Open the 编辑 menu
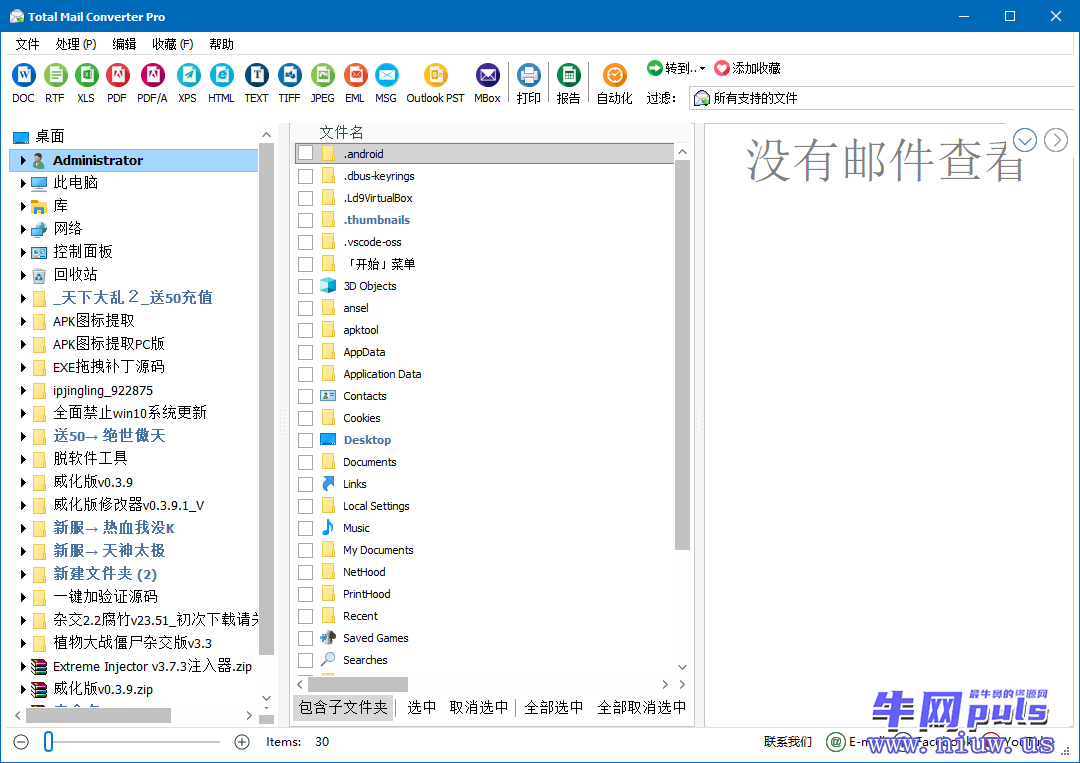 (x=124, y=44)
